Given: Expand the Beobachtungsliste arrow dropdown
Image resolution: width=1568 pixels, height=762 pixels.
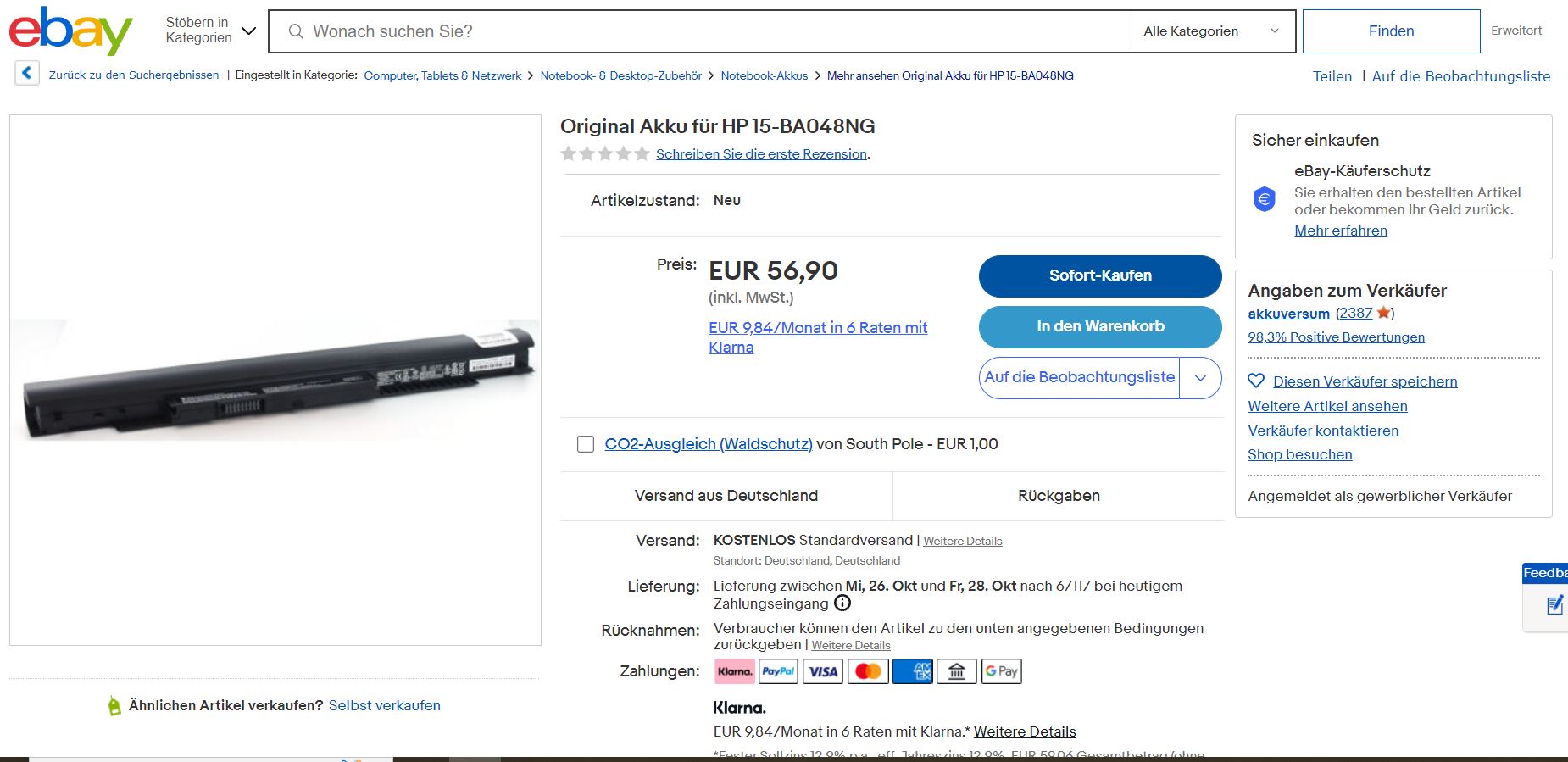Looking at the screenshot, I should 1200,378.
